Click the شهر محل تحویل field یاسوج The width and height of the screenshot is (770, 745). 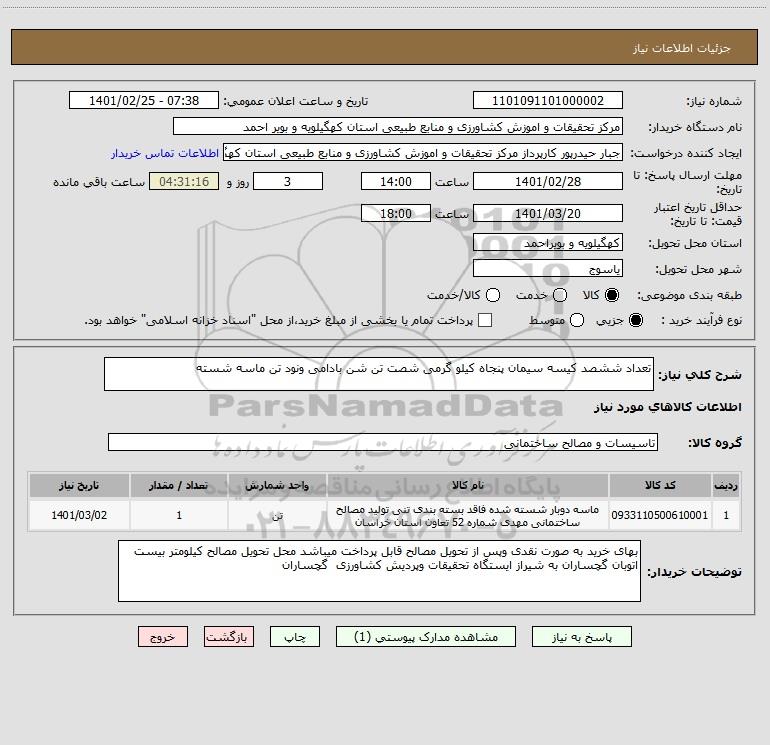tap(548, 269)
